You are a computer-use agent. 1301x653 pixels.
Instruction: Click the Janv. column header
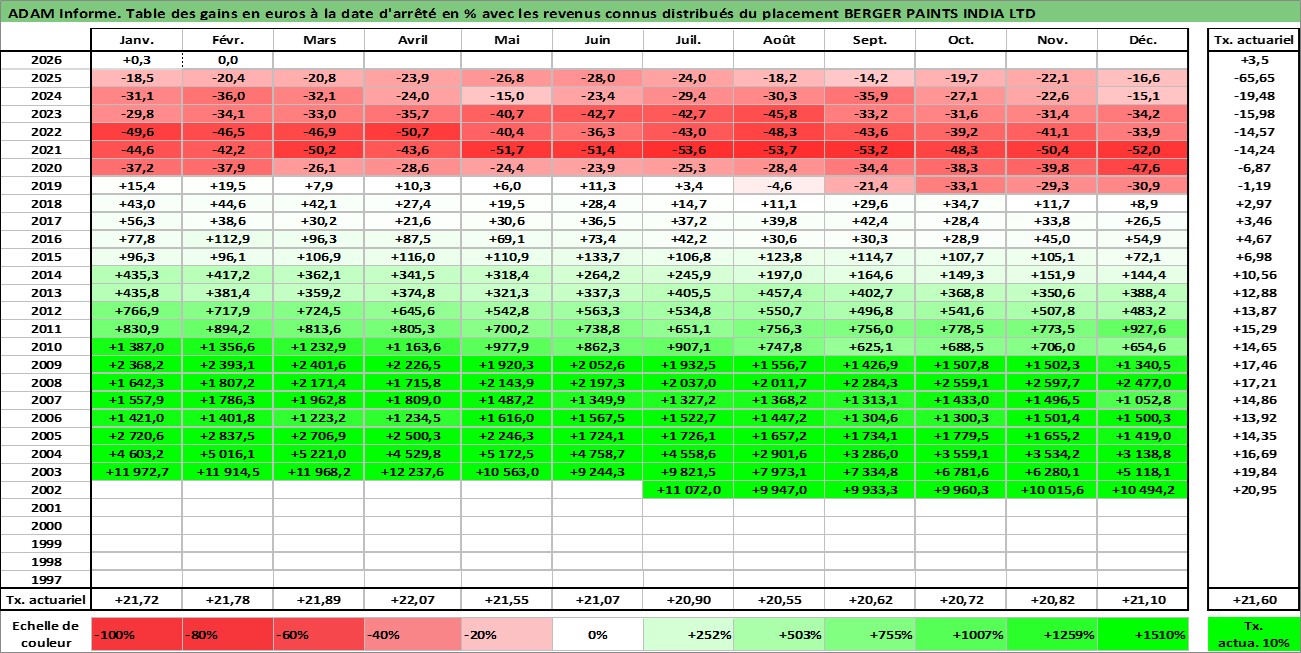click(136, 40)
